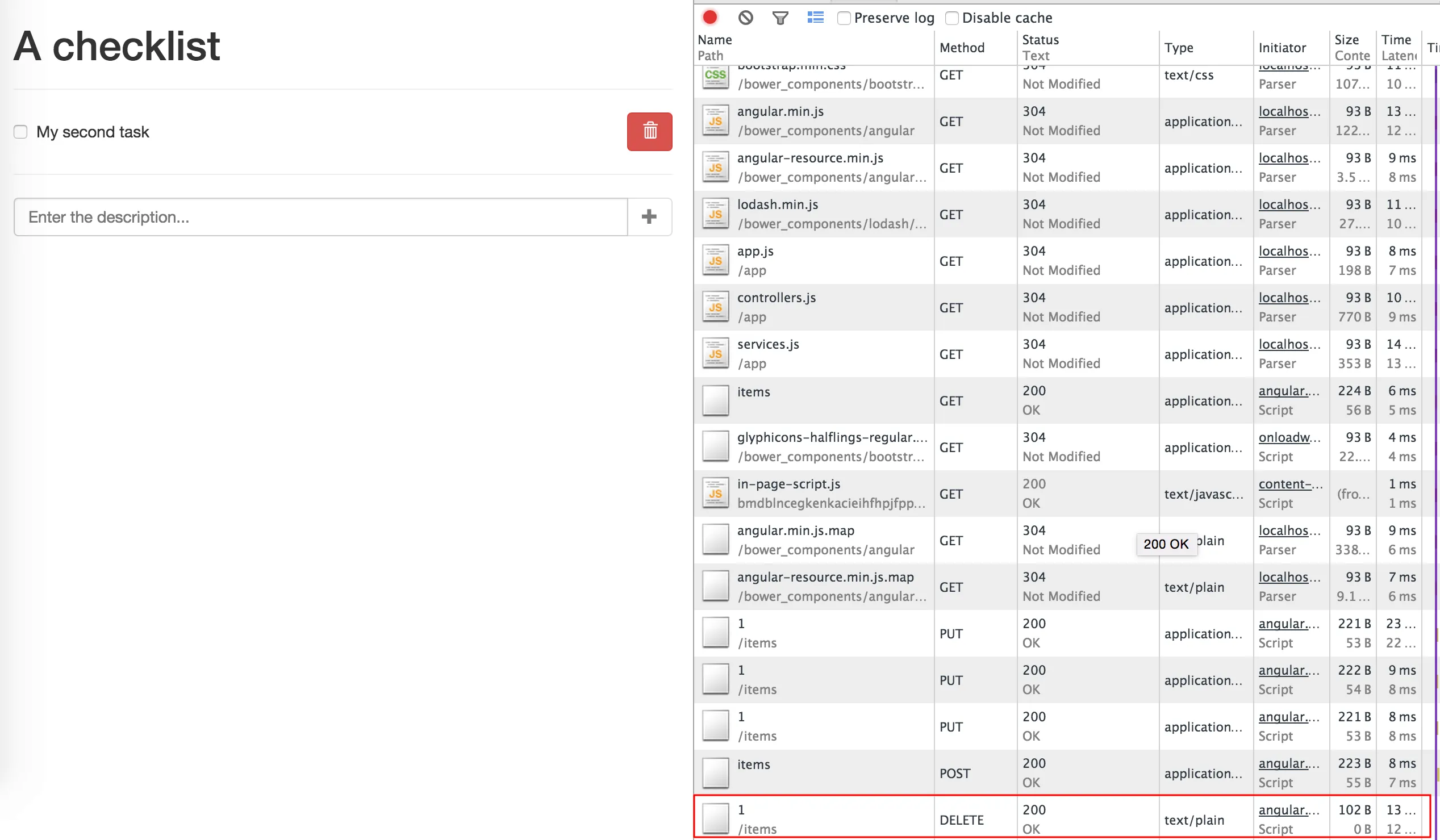
Task: Open the localhost initiator link for app.js
Action: 1288,252
